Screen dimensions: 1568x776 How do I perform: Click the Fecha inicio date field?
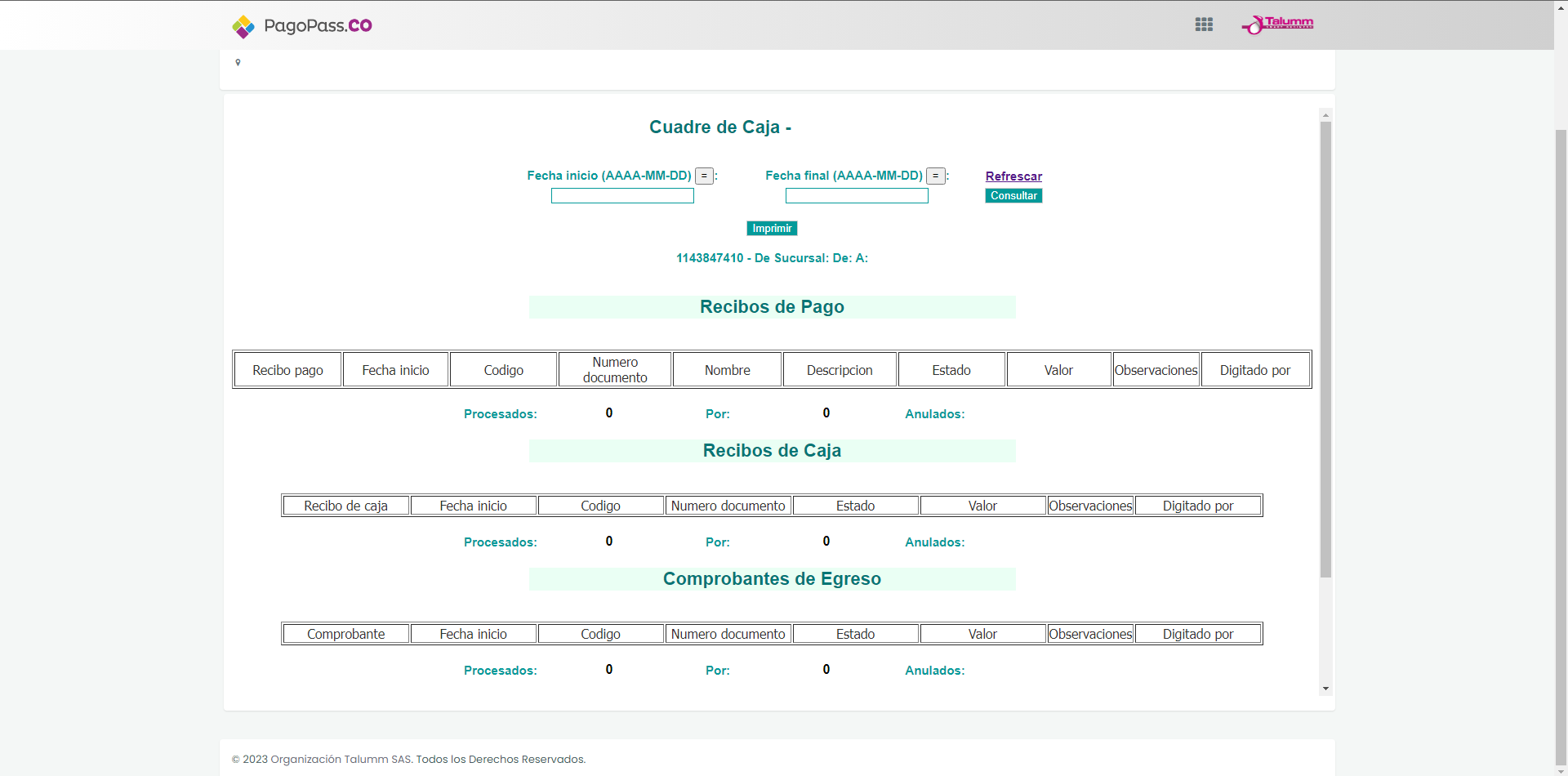tap(622, 196)
